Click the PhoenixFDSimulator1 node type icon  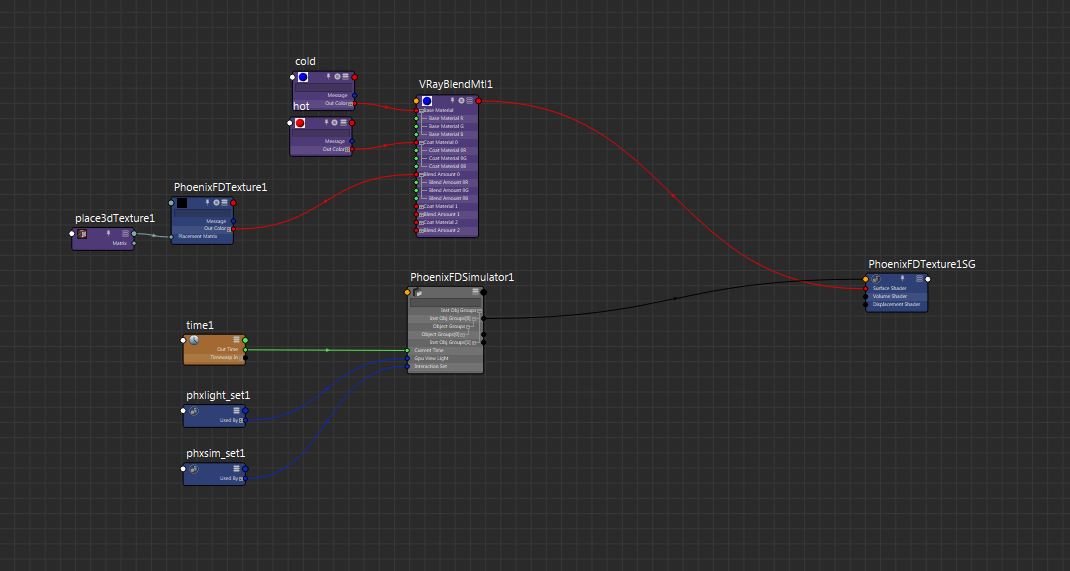point(418,292)
